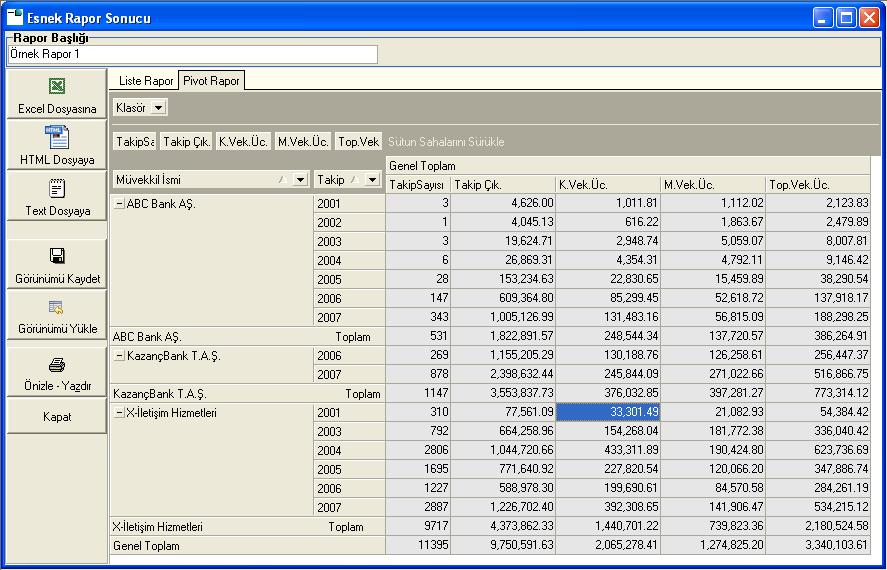Select the Pivot Rapor tab
The width and height of the screenshot is (887, 570).
click(x=211, y=81)
